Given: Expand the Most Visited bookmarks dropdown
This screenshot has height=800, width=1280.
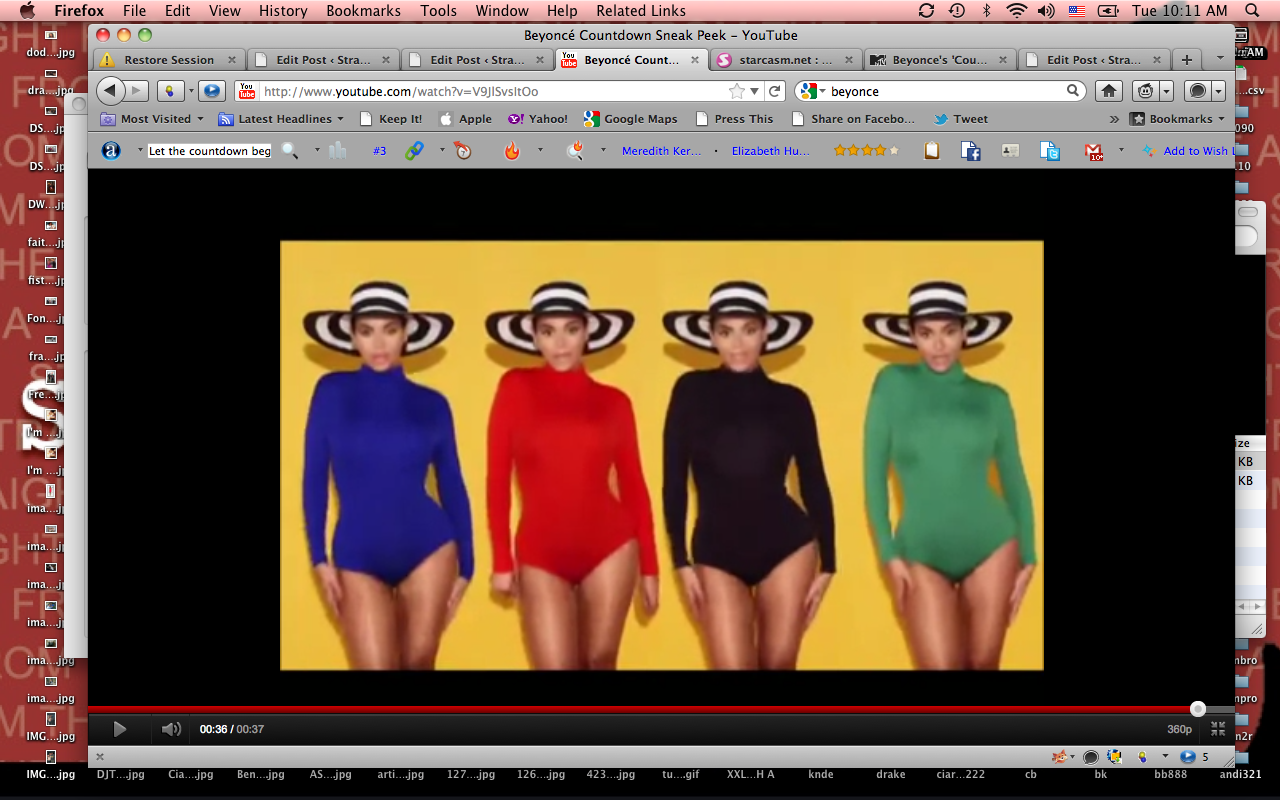Looking at the screenshot, I should tap(154, 119).
